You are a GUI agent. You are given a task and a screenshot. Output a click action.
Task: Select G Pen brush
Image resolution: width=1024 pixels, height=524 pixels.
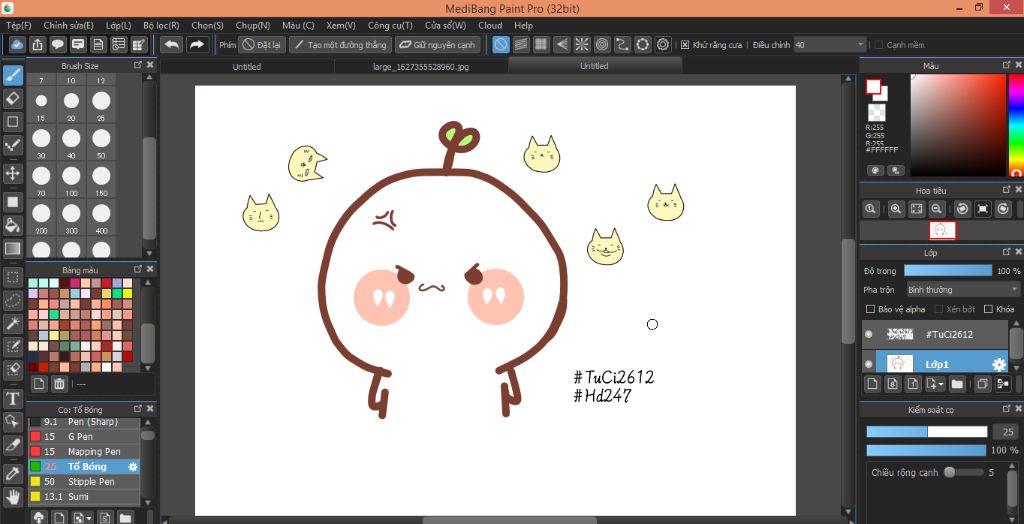84,436
